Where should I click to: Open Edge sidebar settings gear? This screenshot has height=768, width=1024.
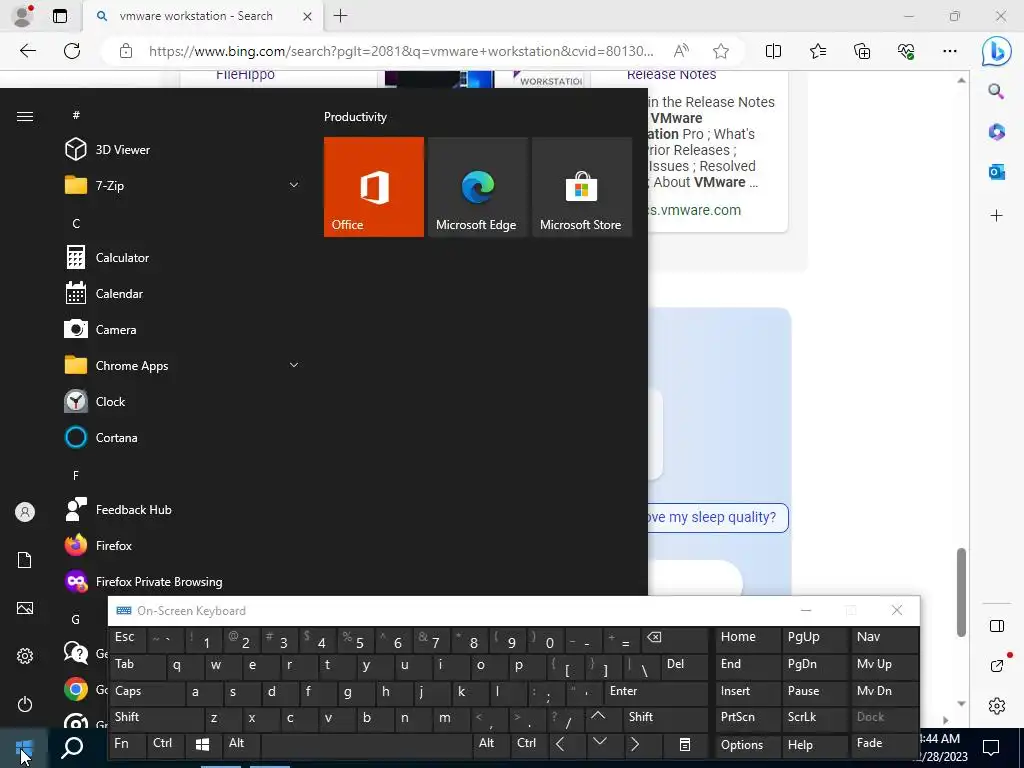click(997, 706)
